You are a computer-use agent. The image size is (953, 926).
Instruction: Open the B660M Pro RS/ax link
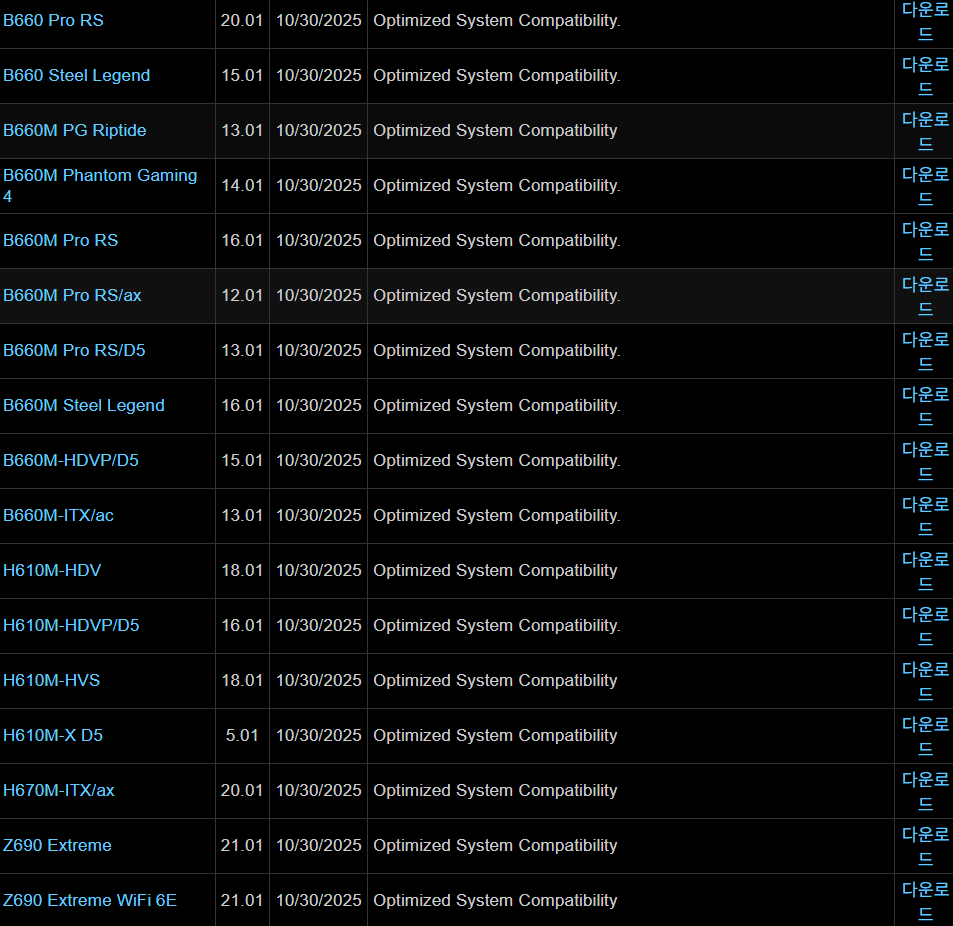pyautogui.click(x=72, y=295)
